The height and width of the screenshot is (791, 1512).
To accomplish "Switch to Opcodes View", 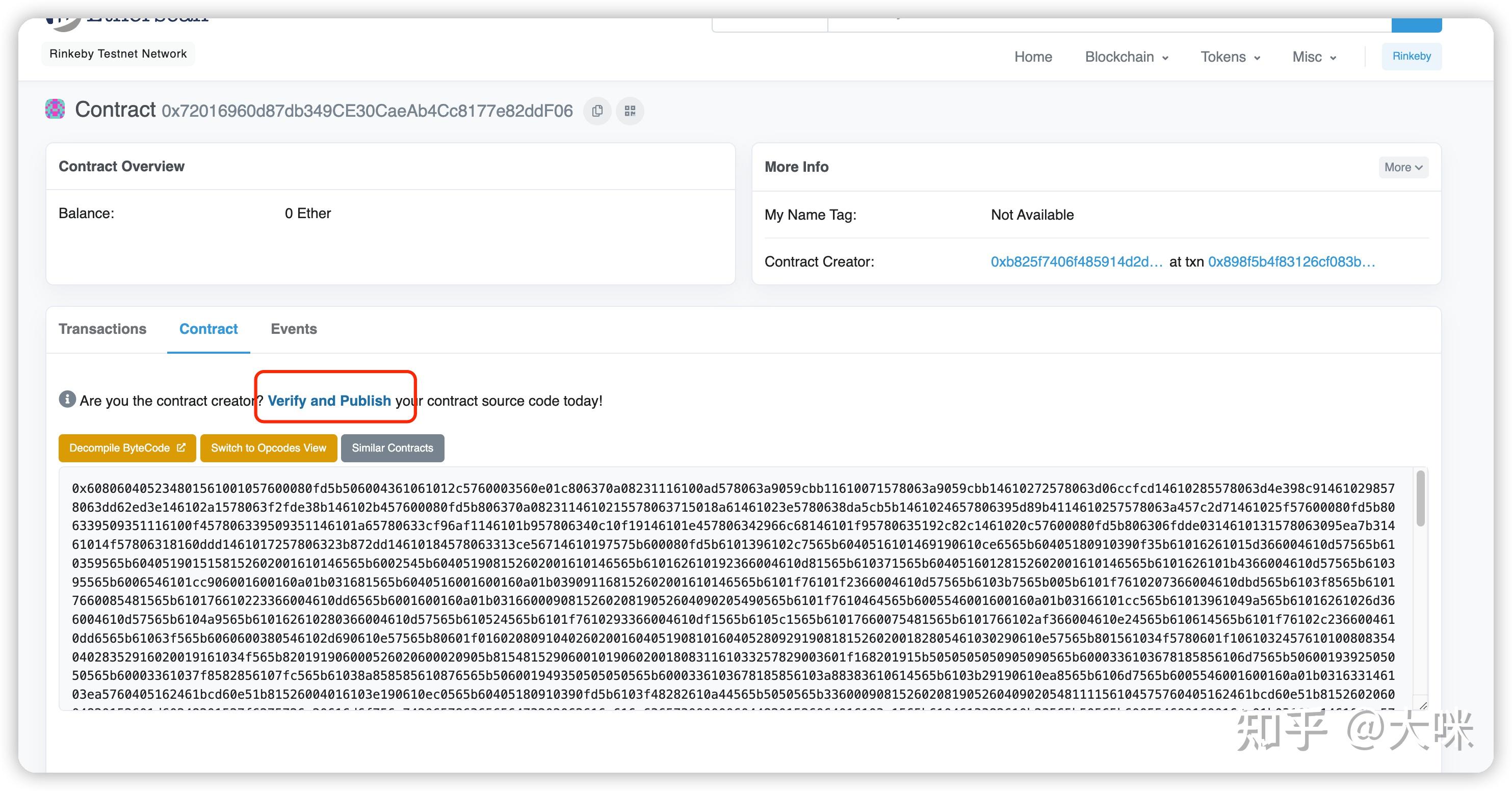I will (x=268, y=447).
